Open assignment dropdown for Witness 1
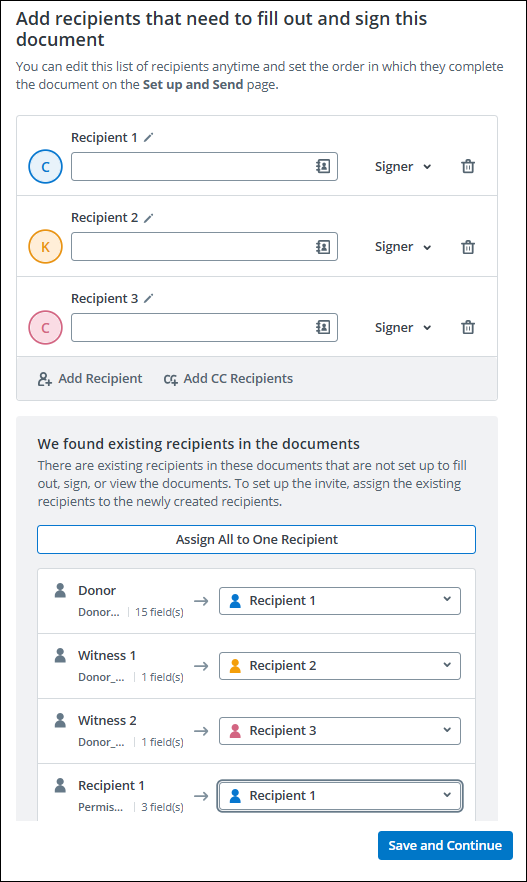Screen dimensions: 527x882 (340, 666)
